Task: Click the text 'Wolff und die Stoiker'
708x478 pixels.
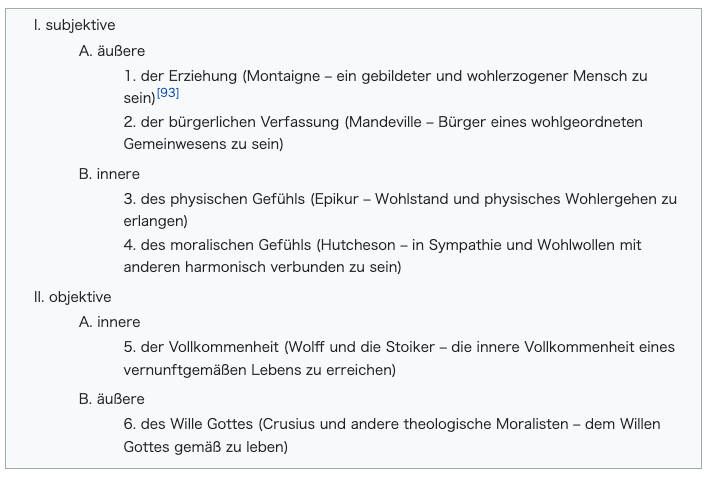Action: [362, 347]
